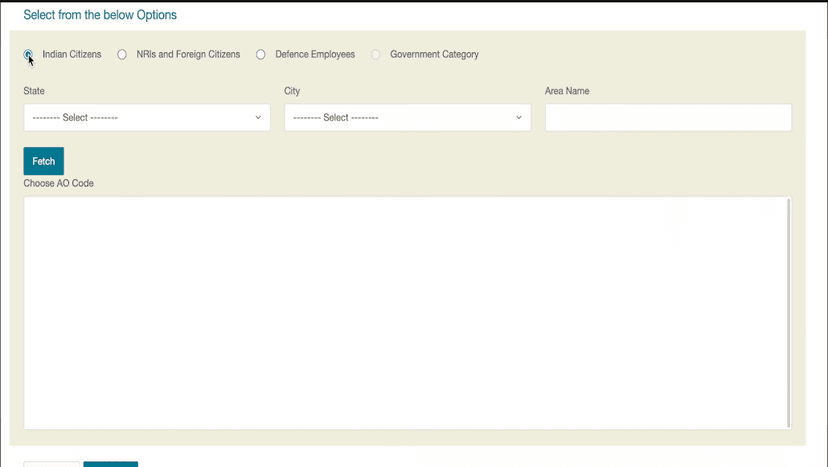Click the teal button below the form

pyautogui.click(x=110, y=464)
